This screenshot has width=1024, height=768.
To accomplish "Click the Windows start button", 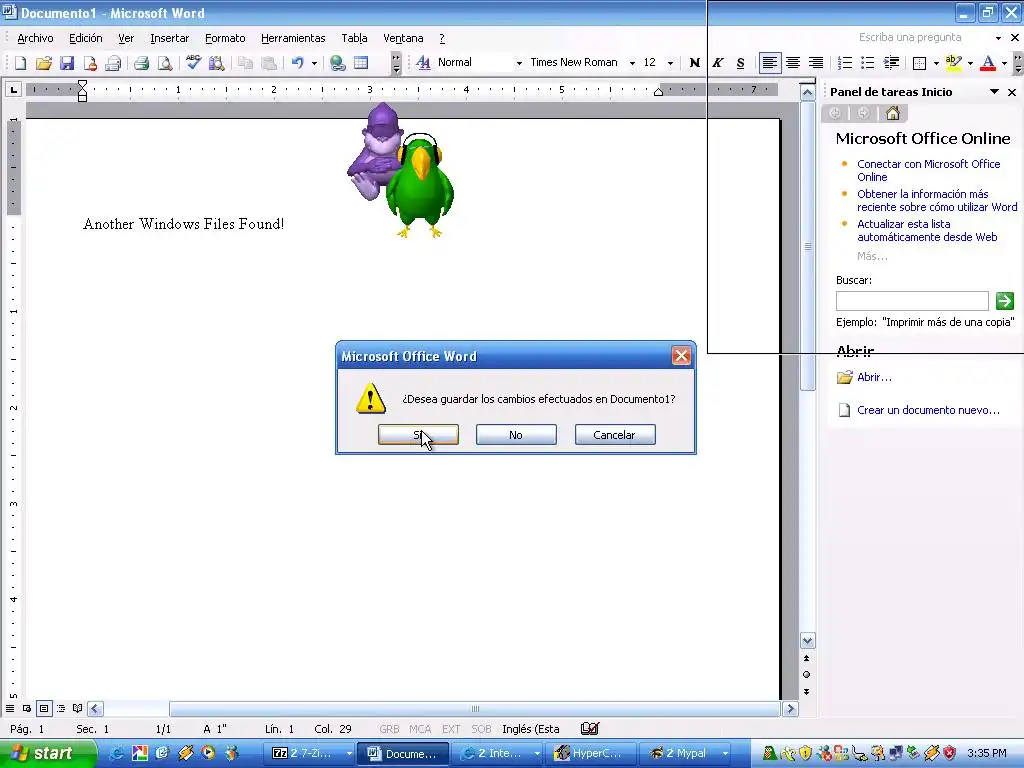I will pos(47,753).
